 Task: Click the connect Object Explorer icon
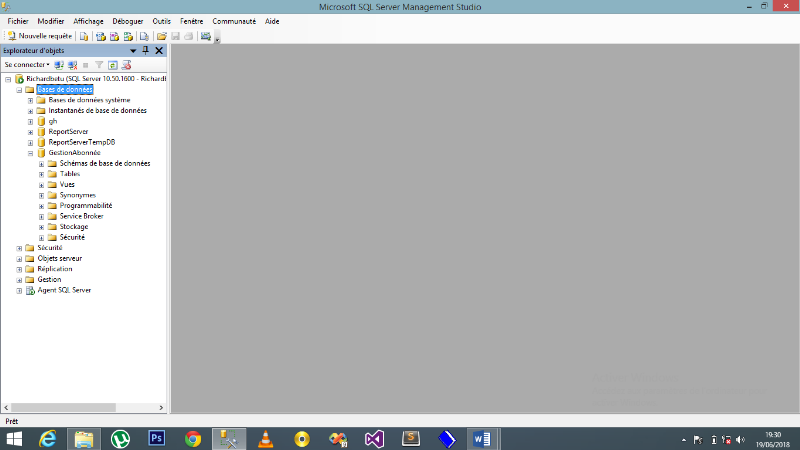[x=59, y=65]
